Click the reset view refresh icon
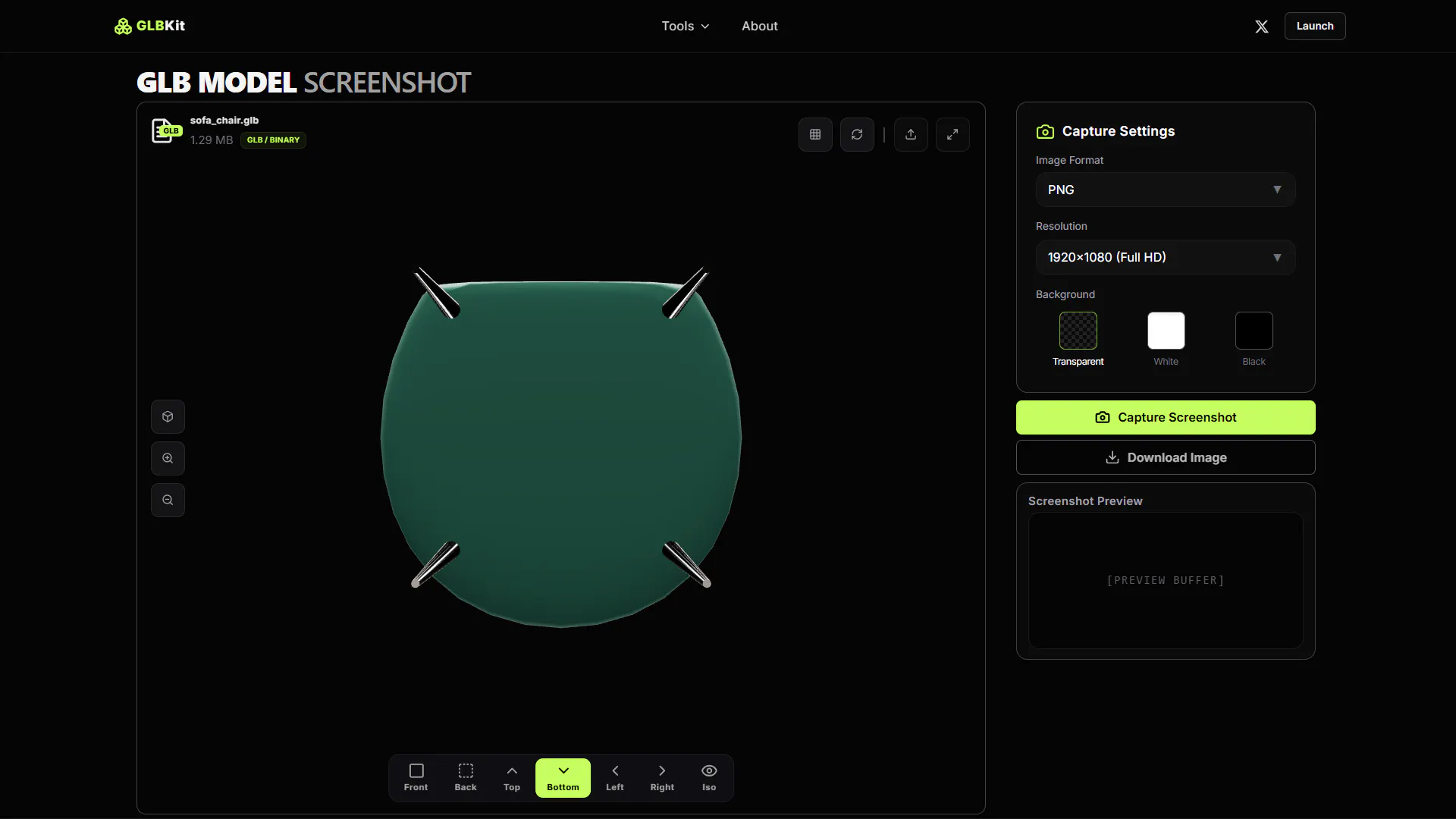 857,134
